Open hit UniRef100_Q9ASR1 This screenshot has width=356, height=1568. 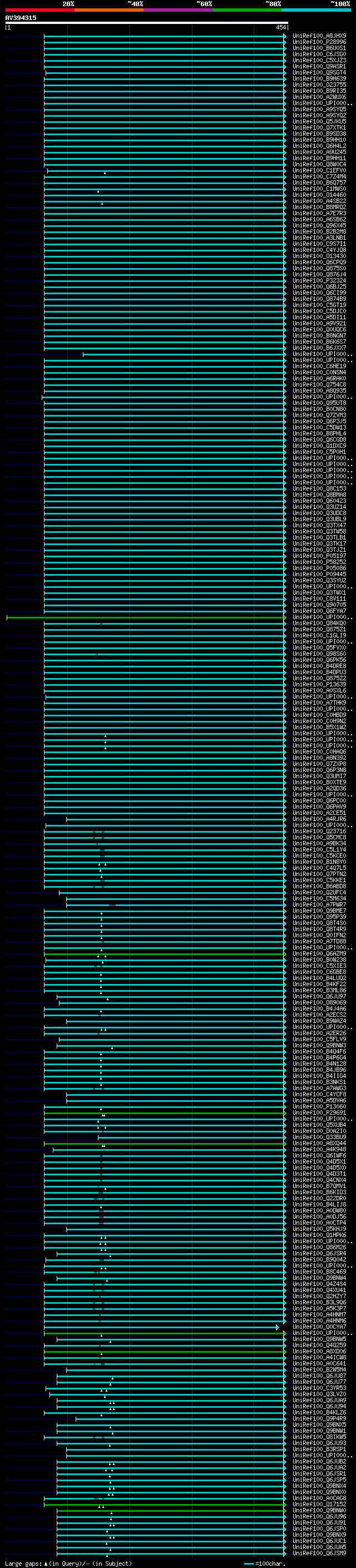(319, 66)
